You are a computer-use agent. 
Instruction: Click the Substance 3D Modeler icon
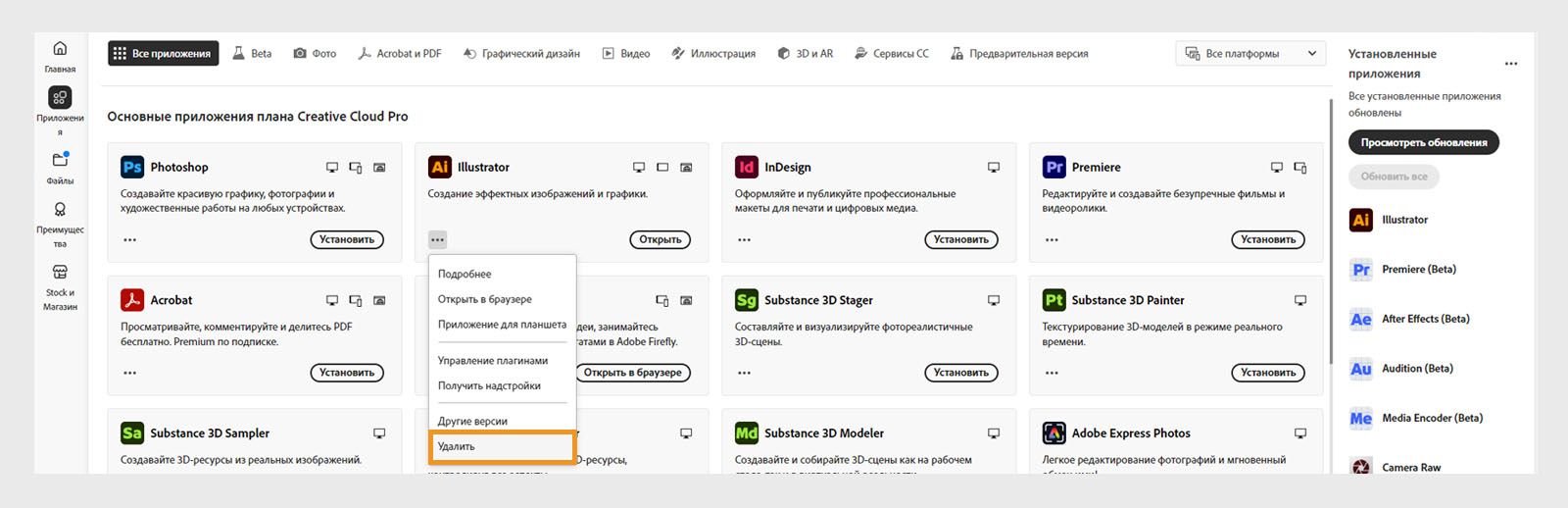[x=747, y=432]
